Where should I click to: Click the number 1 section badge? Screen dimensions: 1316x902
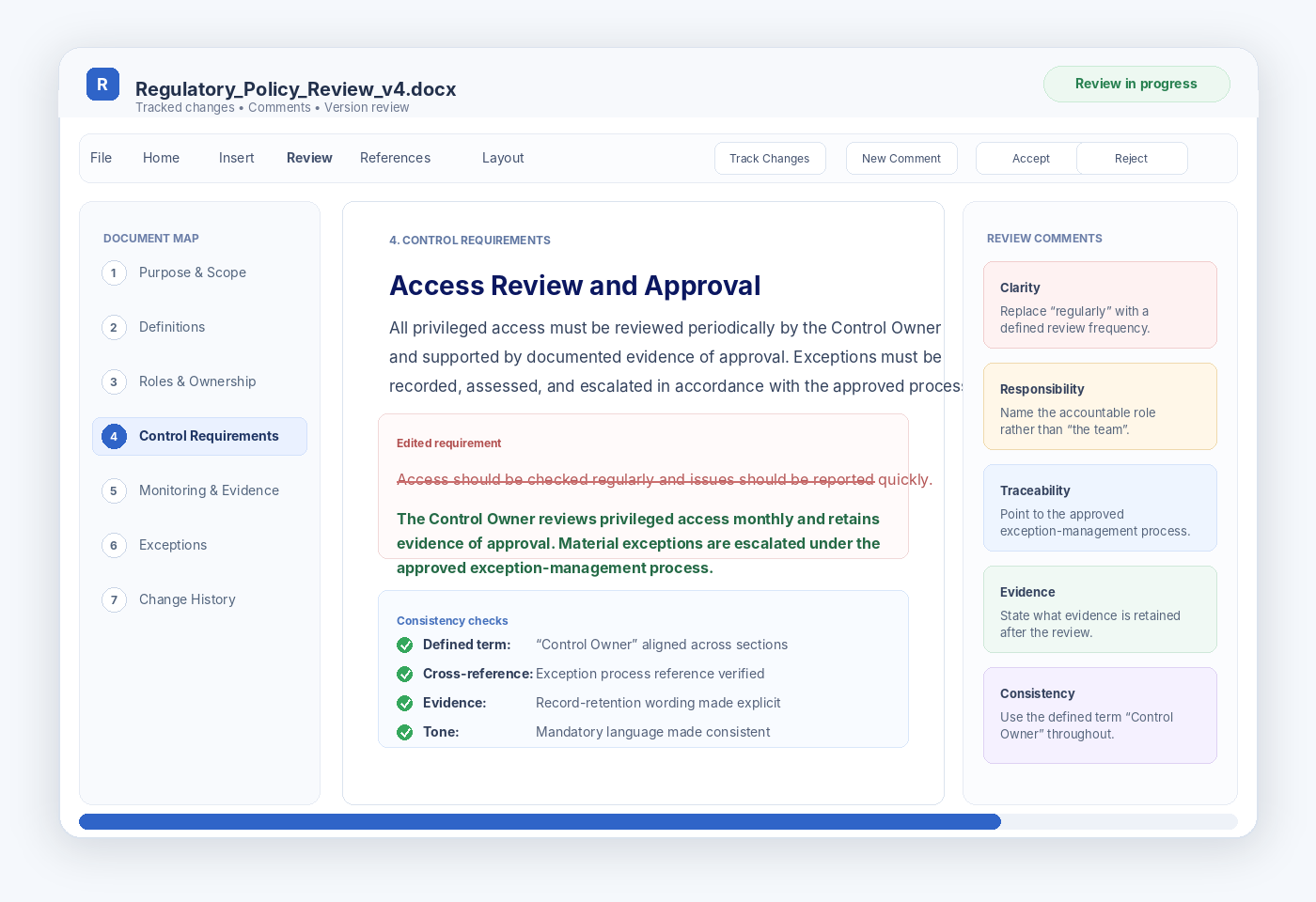[114, 273]
